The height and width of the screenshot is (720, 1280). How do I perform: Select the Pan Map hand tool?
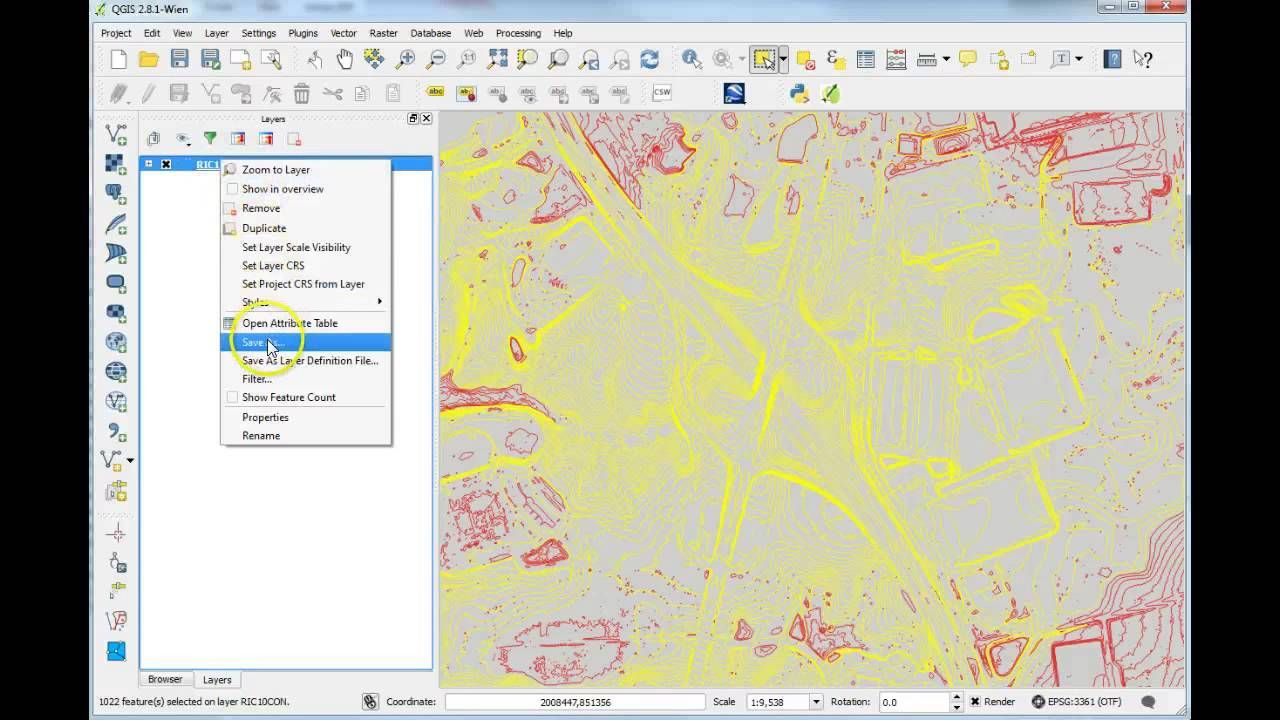pos(345,60)
